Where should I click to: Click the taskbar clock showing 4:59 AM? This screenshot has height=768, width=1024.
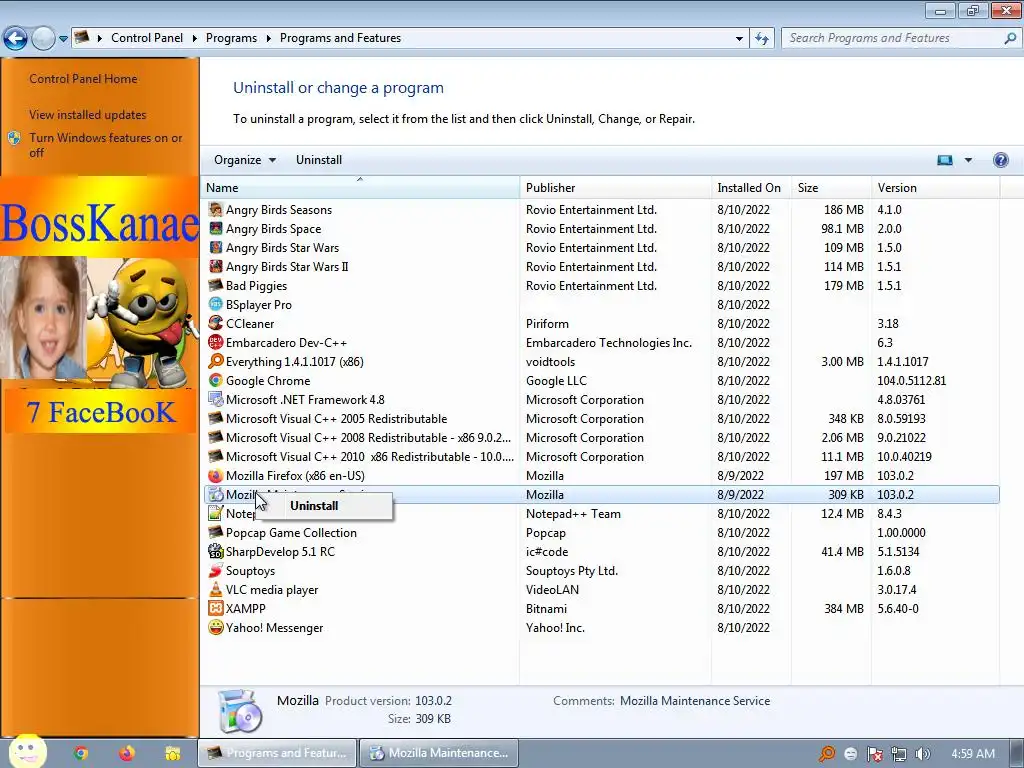(x=972, y=754)
